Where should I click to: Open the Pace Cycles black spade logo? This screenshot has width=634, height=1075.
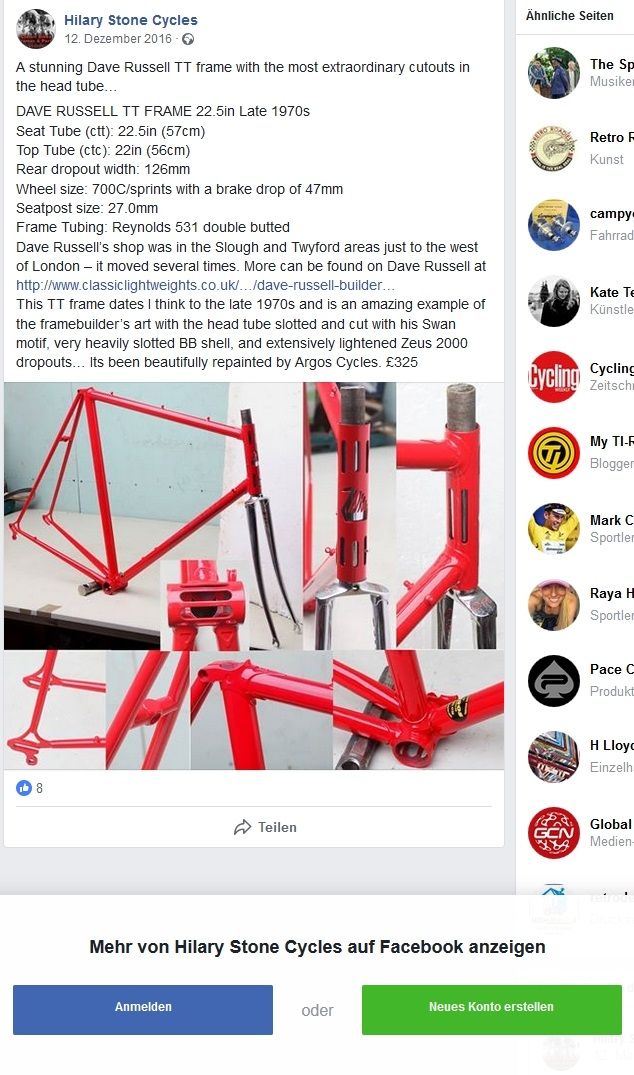[x=554, y=681]
